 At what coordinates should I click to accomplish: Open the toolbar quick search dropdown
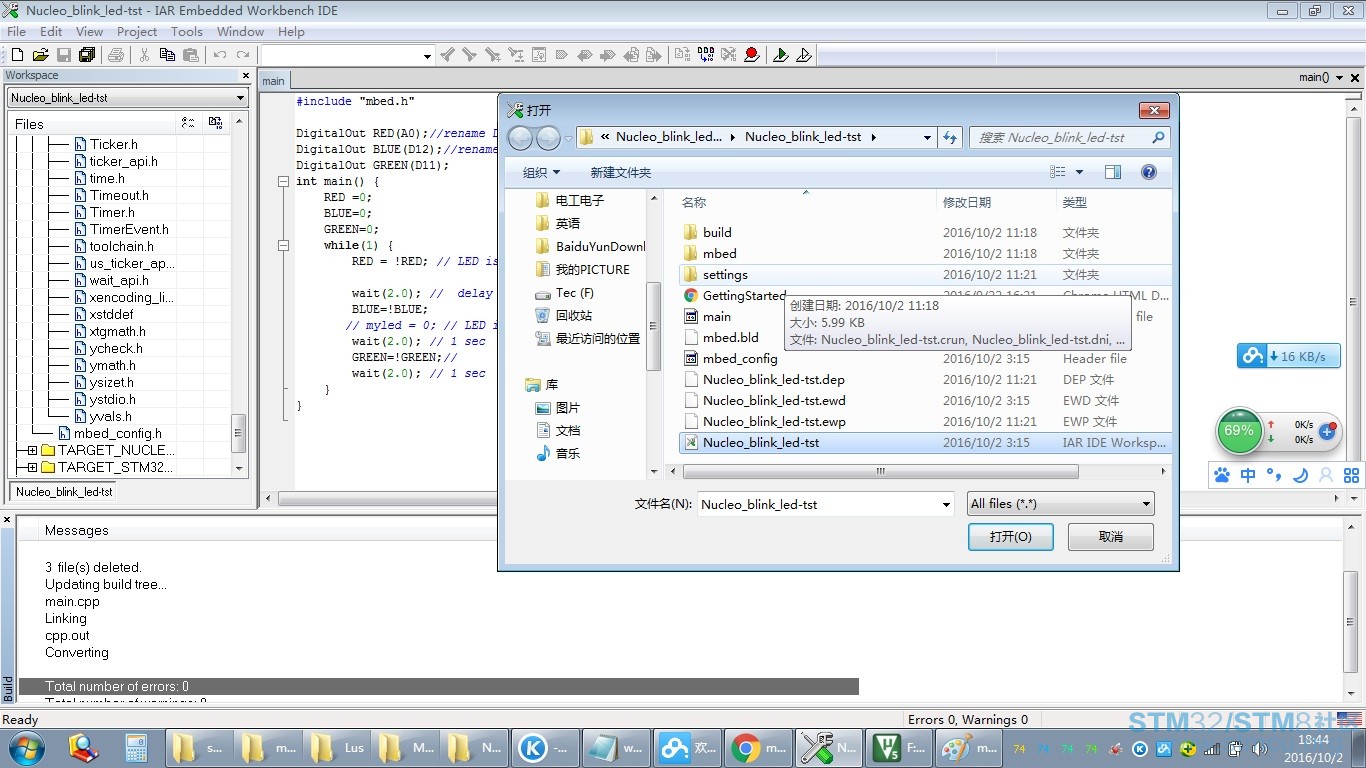pyautogui.click(x=427, y=56)
